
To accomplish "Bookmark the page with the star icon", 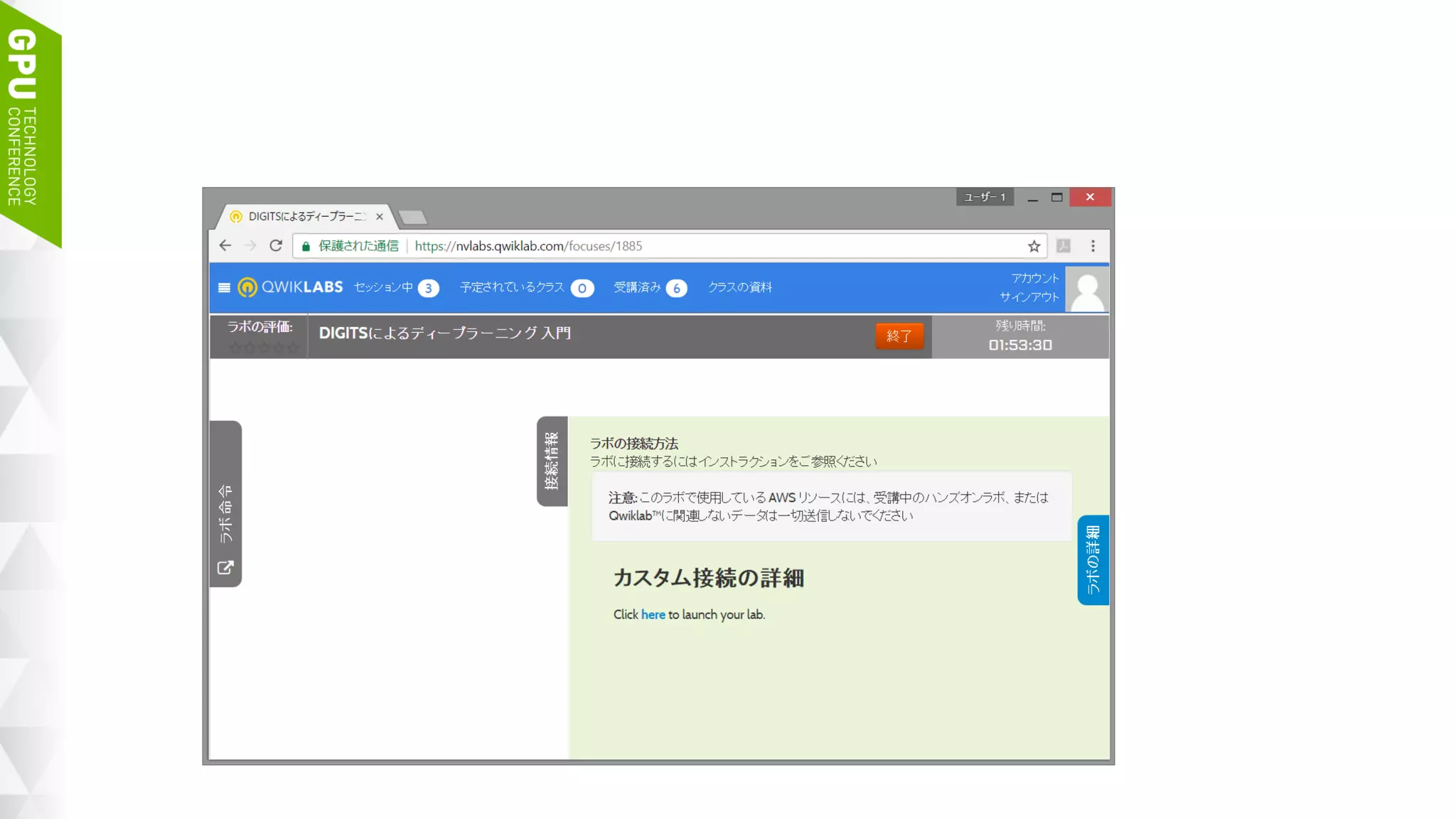I will (1034, 246).
